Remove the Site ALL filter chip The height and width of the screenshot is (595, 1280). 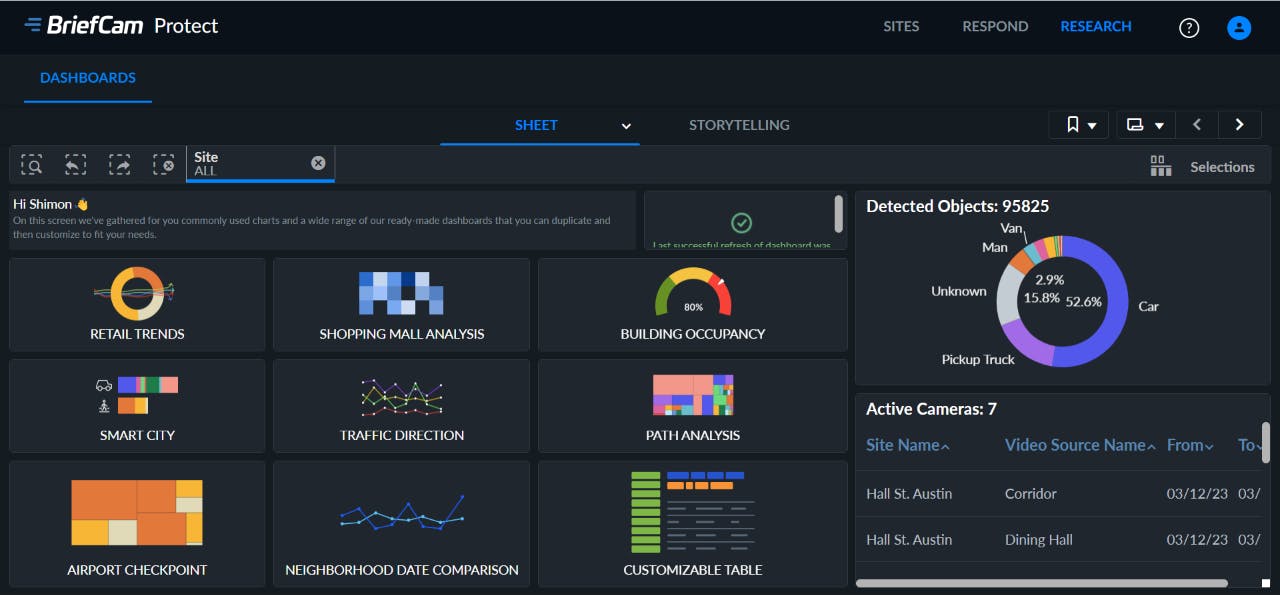(x=318, y=162)
